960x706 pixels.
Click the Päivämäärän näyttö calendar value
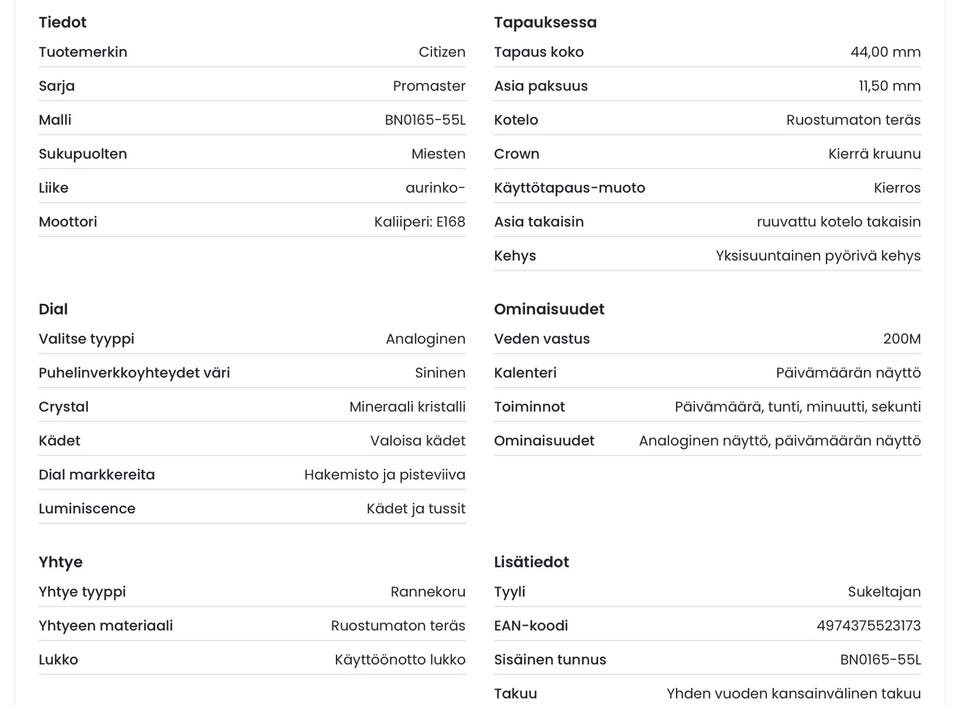pyautogui.click(x=848, y=373)
